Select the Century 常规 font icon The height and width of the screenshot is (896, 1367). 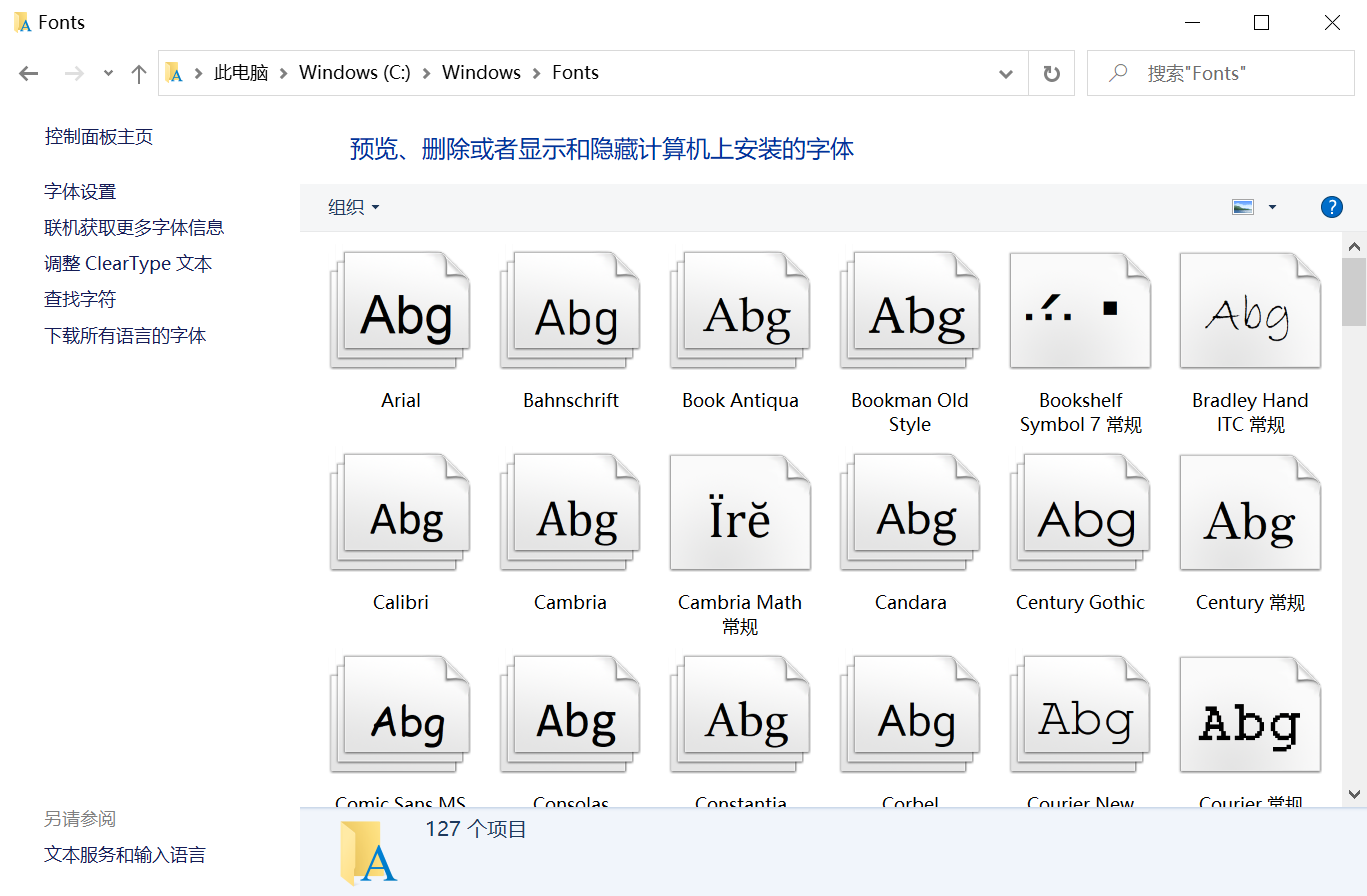1250,513
